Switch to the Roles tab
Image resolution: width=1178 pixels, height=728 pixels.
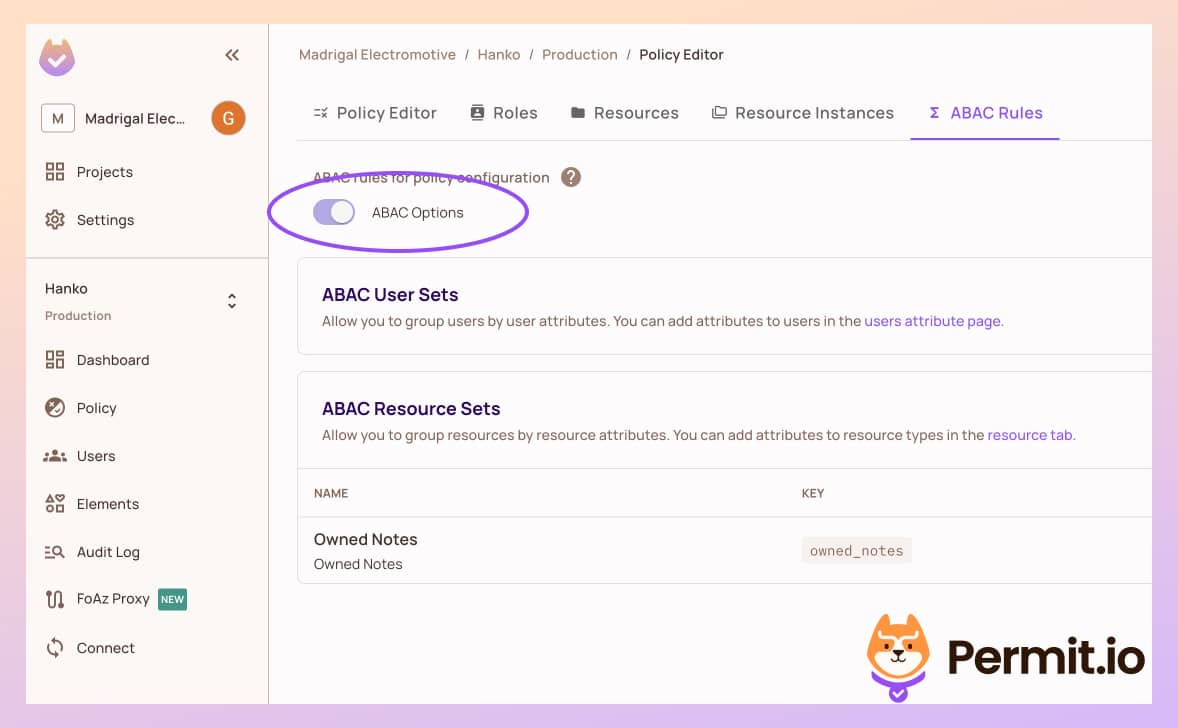tap(504, 112)
